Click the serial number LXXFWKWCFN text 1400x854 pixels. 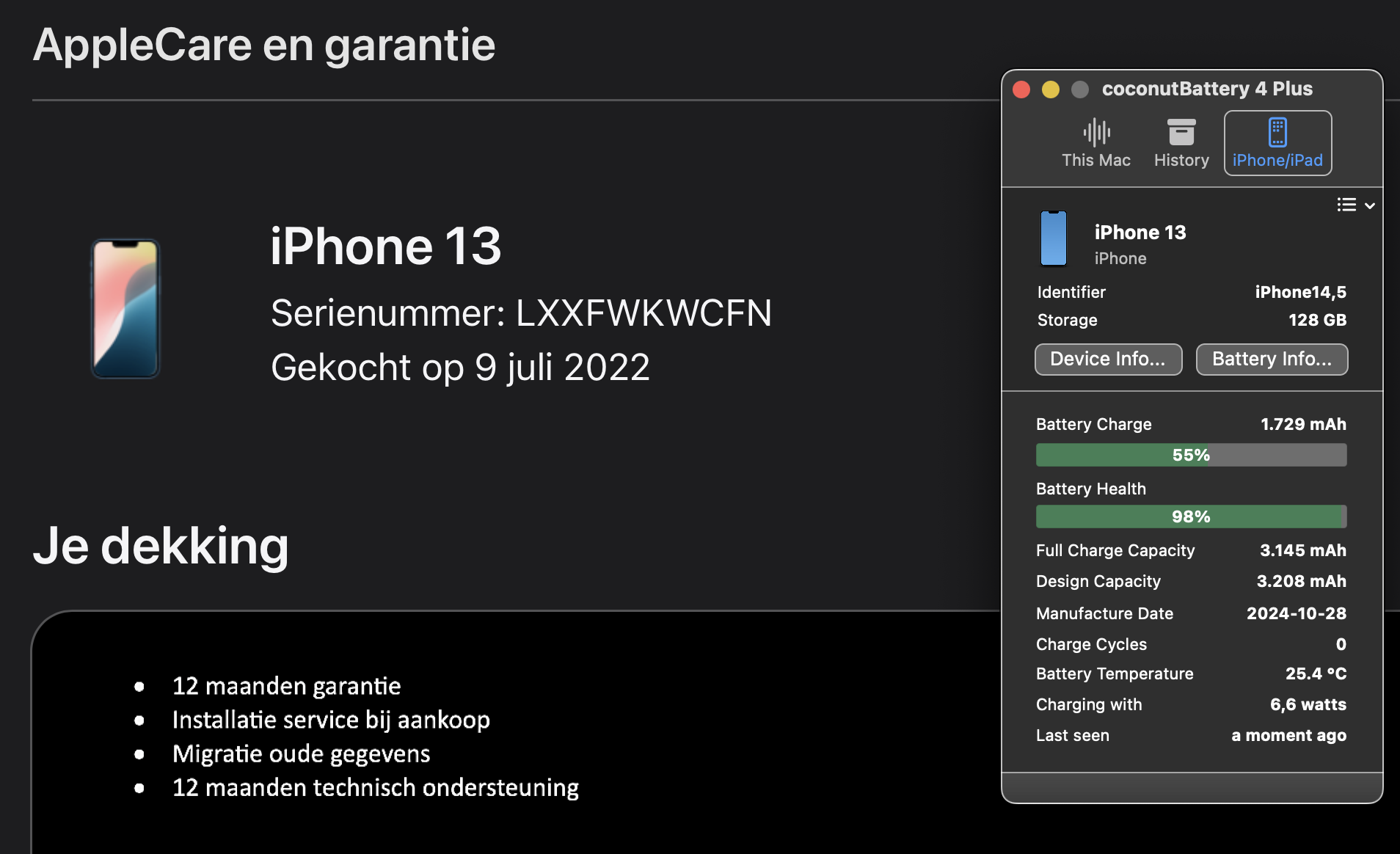(x=644, y=313)
